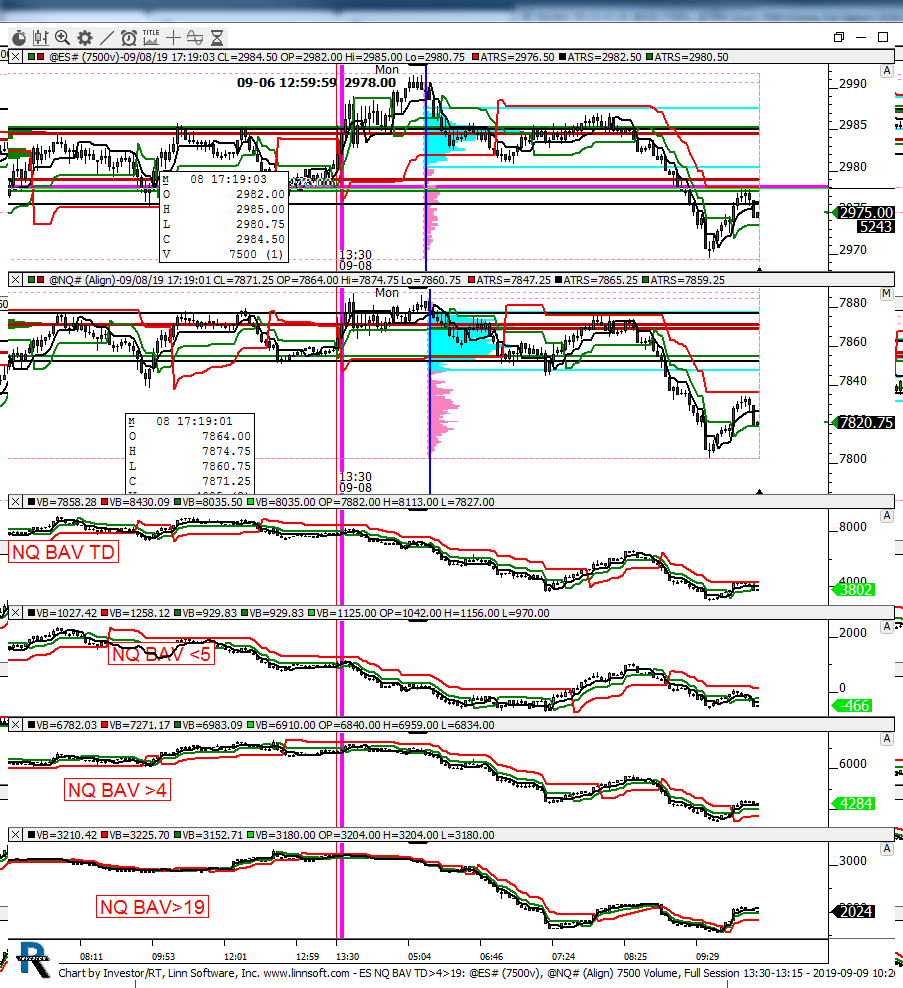Click the 07:24 time axis label
This screenshot has width=903, height=988.
pyautogui.click(x=563, y=956)
